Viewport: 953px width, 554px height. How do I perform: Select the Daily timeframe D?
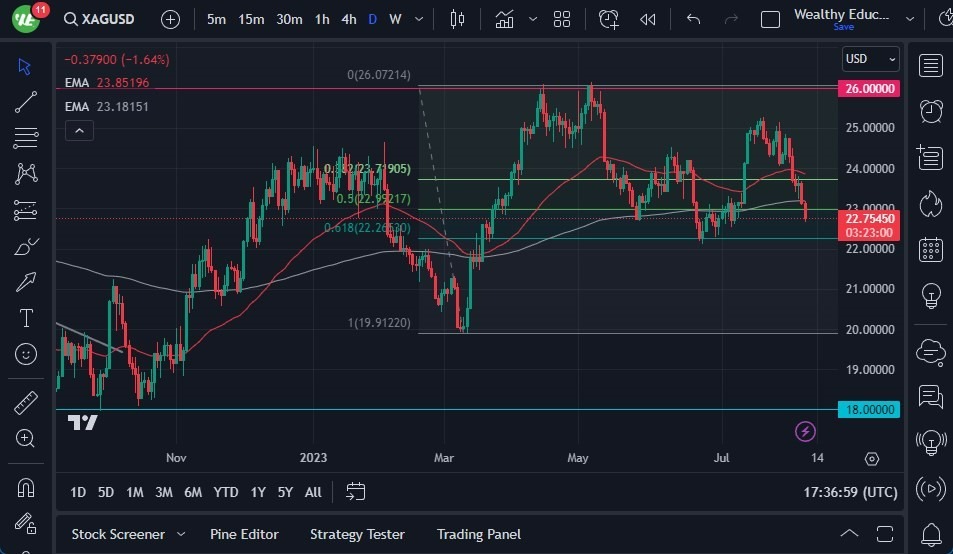(372, 19)
